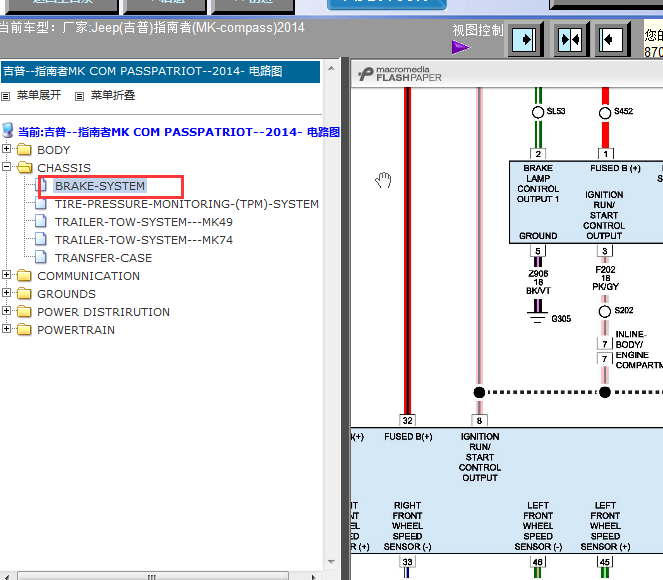Click the Macromedia FlashPaper logo

tap(400, 74)
